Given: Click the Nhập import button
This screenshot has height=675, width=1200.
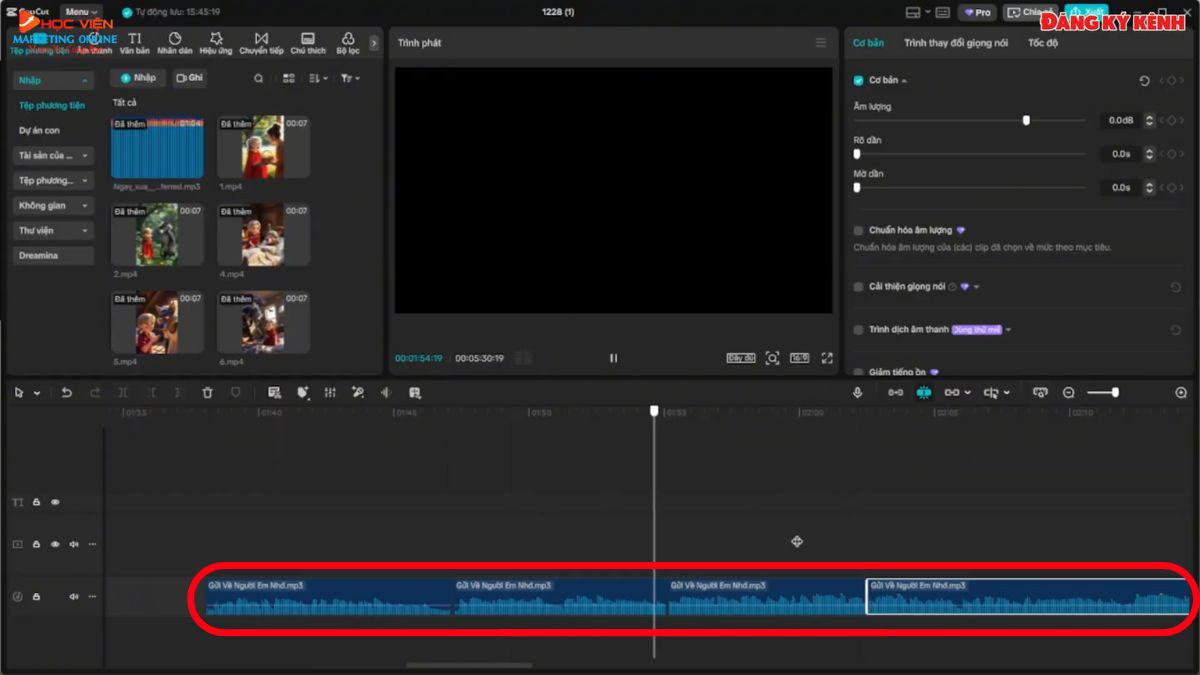Looking at the screenshot, I should point(137,77).
